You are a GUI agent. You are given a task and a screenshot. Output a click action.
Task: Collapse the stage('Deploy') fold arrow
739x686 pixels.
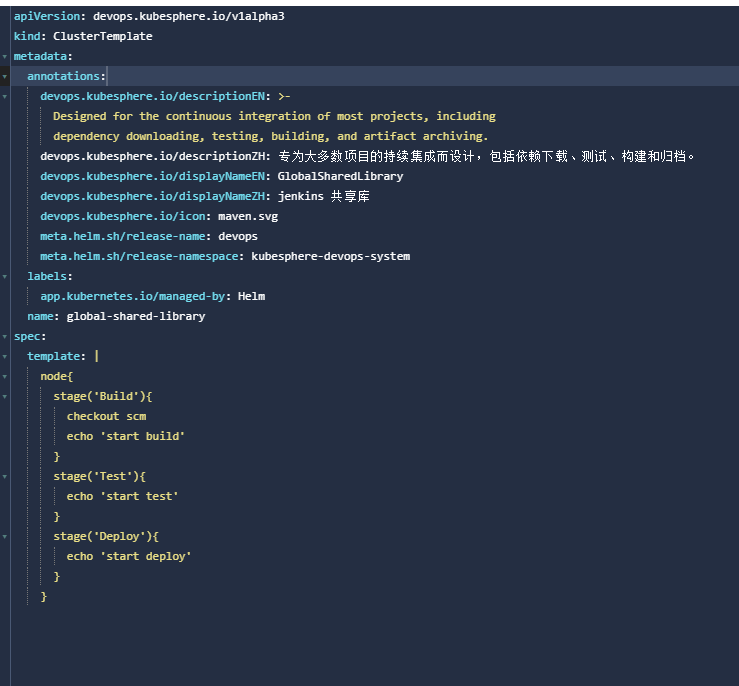click(5, 537)
